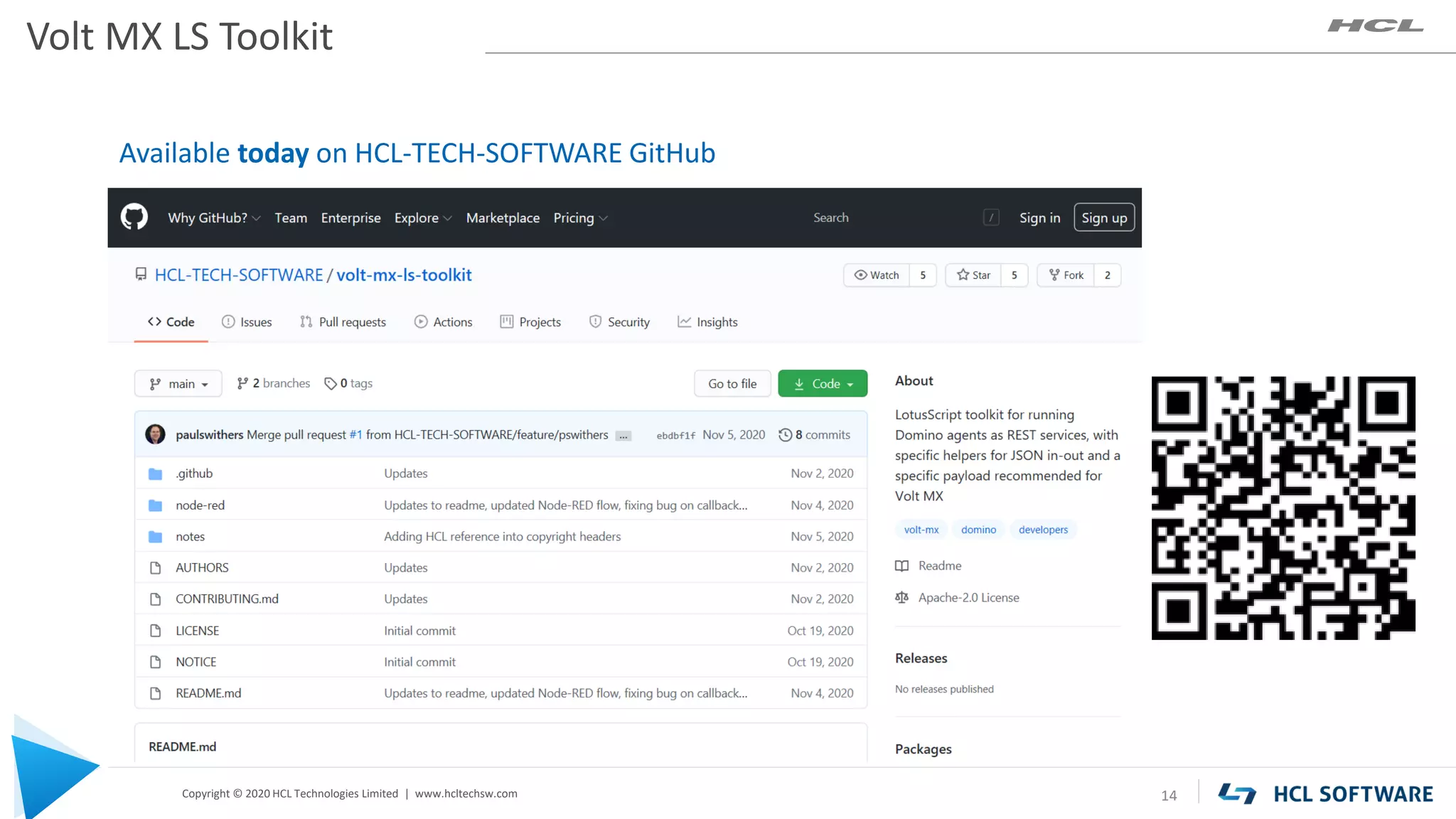
Task: View the 0 tags link
Action: click(x=348, y=383)
